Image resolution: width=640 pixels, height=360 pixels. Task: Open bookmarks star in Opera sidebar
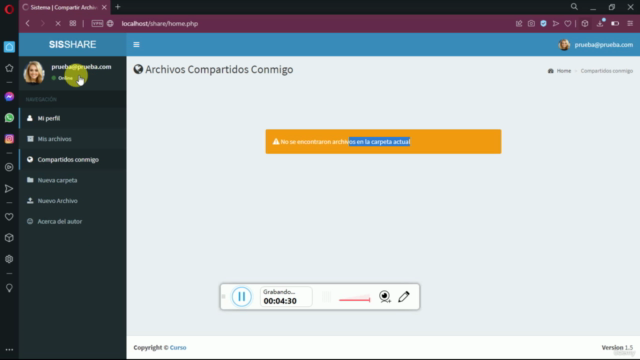9,68
